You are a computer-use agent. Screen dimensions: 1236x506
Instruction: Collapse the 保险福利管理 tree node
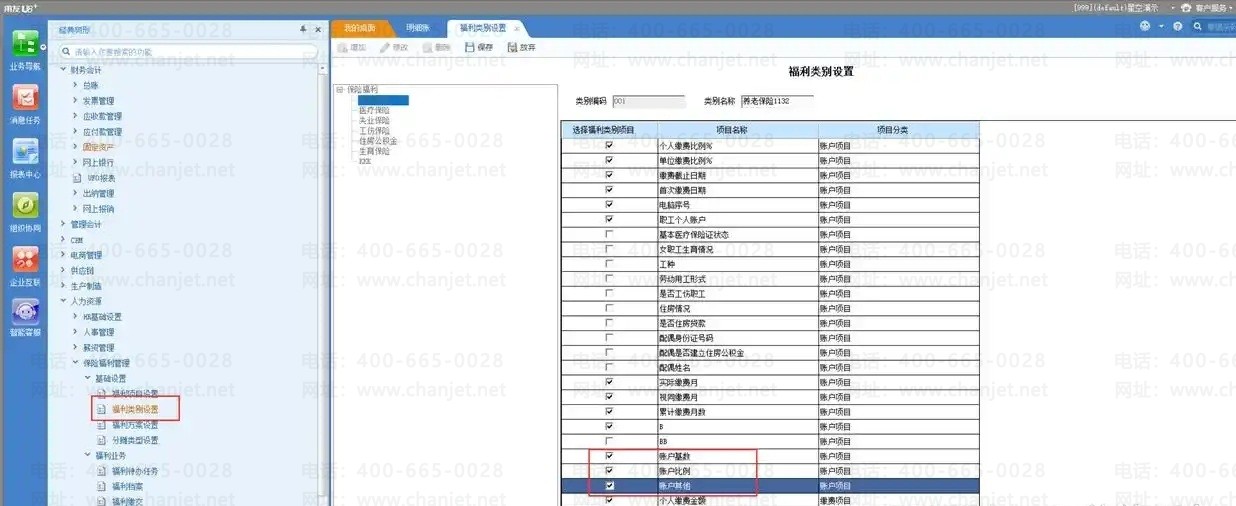pos(75,363)
